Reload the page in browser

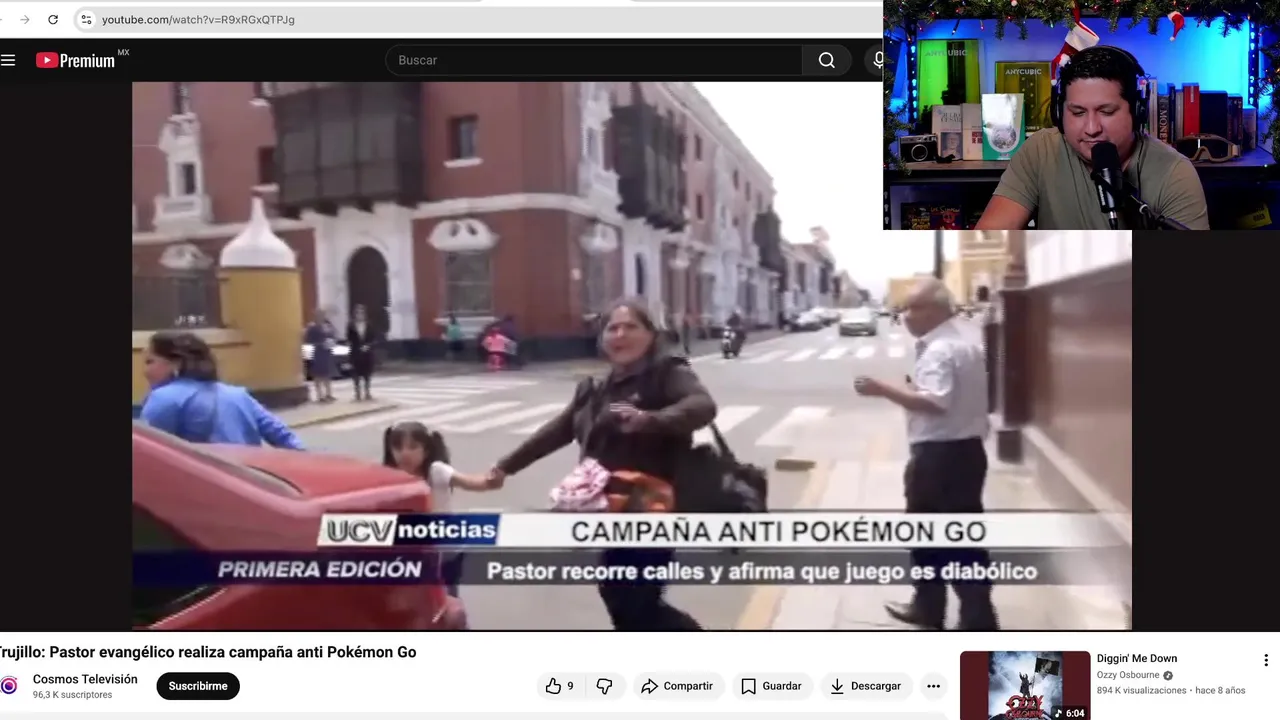pyautogui.click(x=53, y=19)
